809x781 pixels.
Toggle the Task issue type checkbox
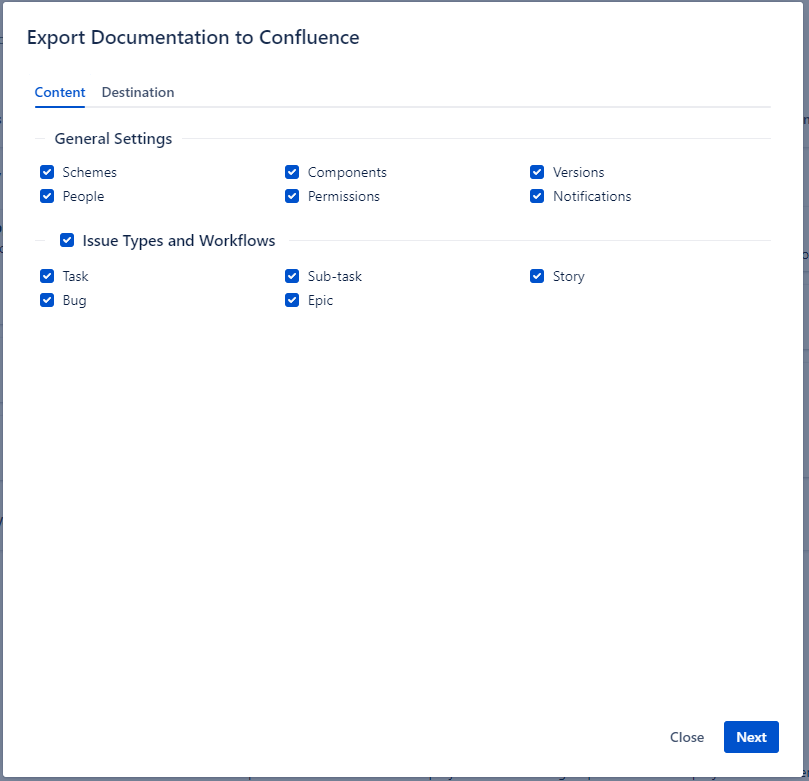click(x=47, y=276)
